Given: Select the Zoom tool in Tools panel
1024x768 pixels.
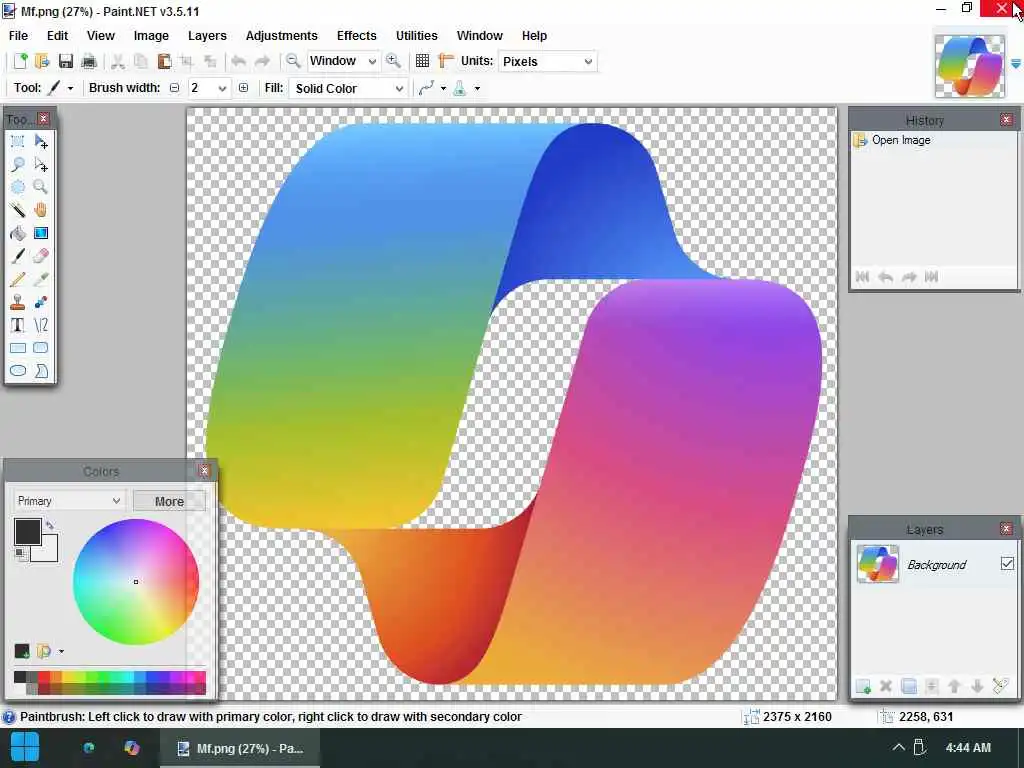Looking at the screenshot, I should click(x=41, y=187).
